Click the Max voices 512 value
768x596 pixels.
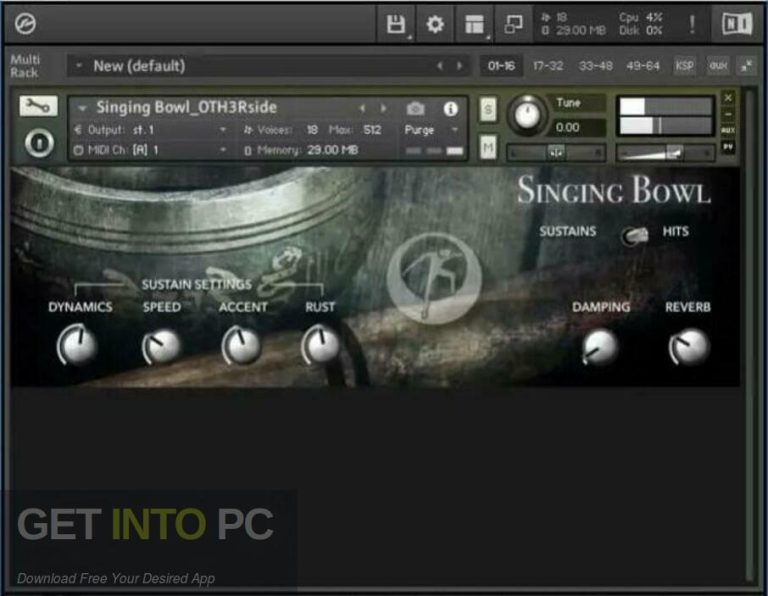[x=372, y=130]
